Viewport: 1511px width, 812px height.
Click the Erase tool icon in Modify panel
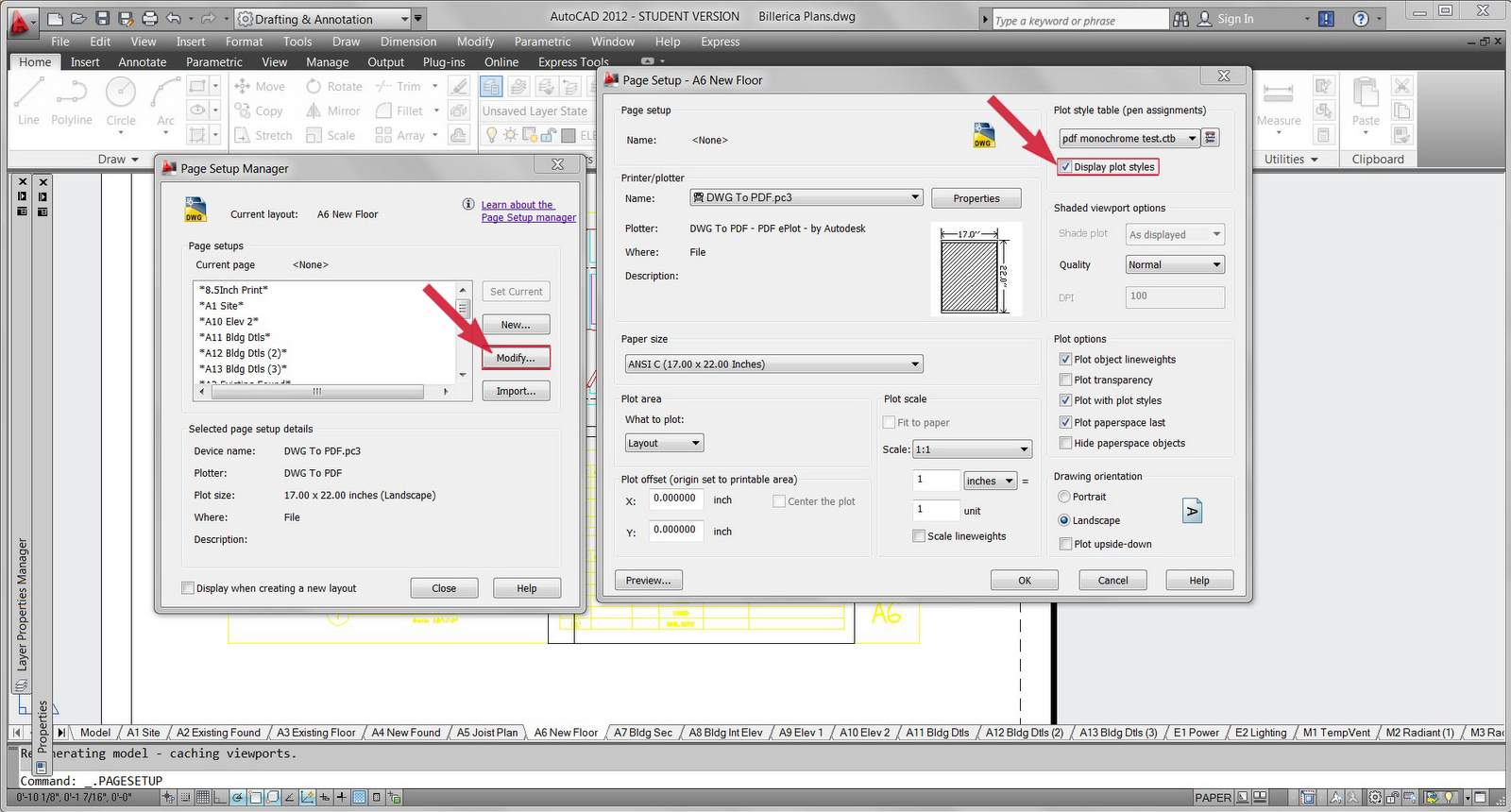459,86
